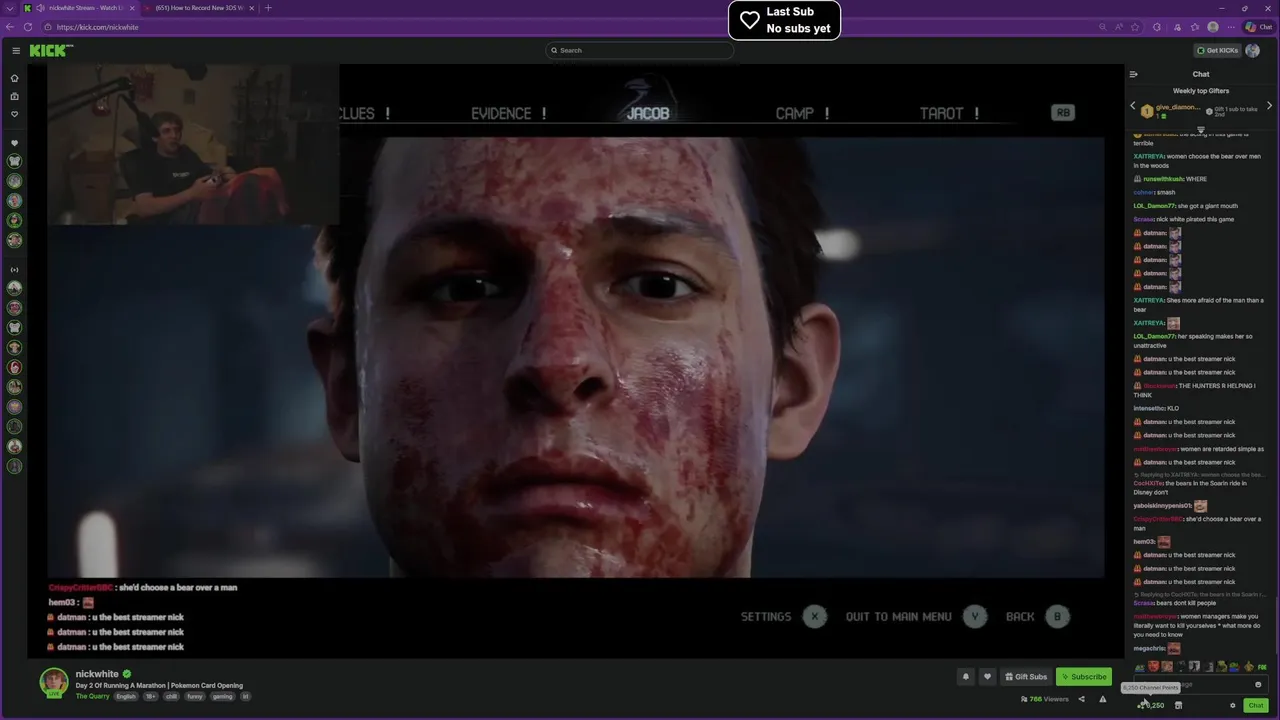1280x720 pixels.
Task: Focus the Kick search field
Action: click(640, 50)
